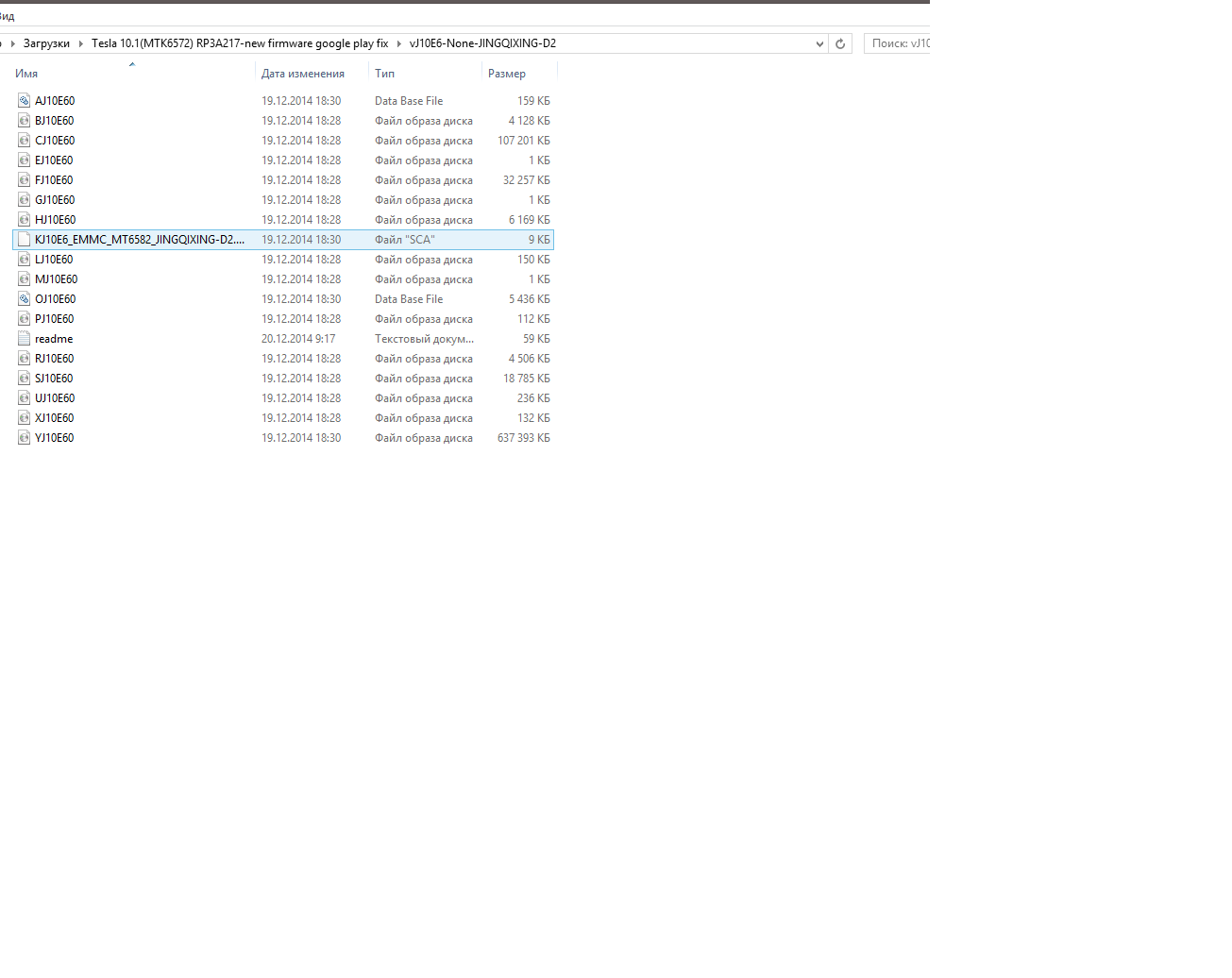1232x978 pixels.
Task: Open the address bar history dropdown
Action: click(x=819, y=43)
